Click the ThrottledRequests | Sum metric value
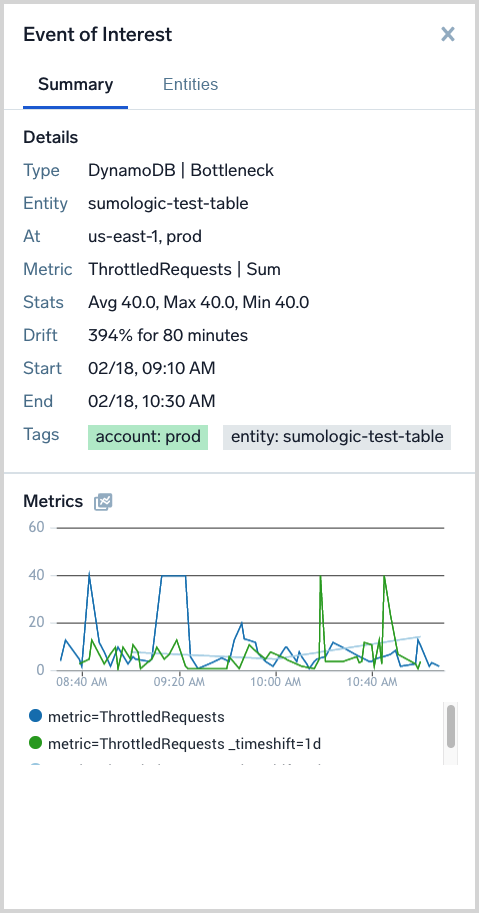 point(184,270)
